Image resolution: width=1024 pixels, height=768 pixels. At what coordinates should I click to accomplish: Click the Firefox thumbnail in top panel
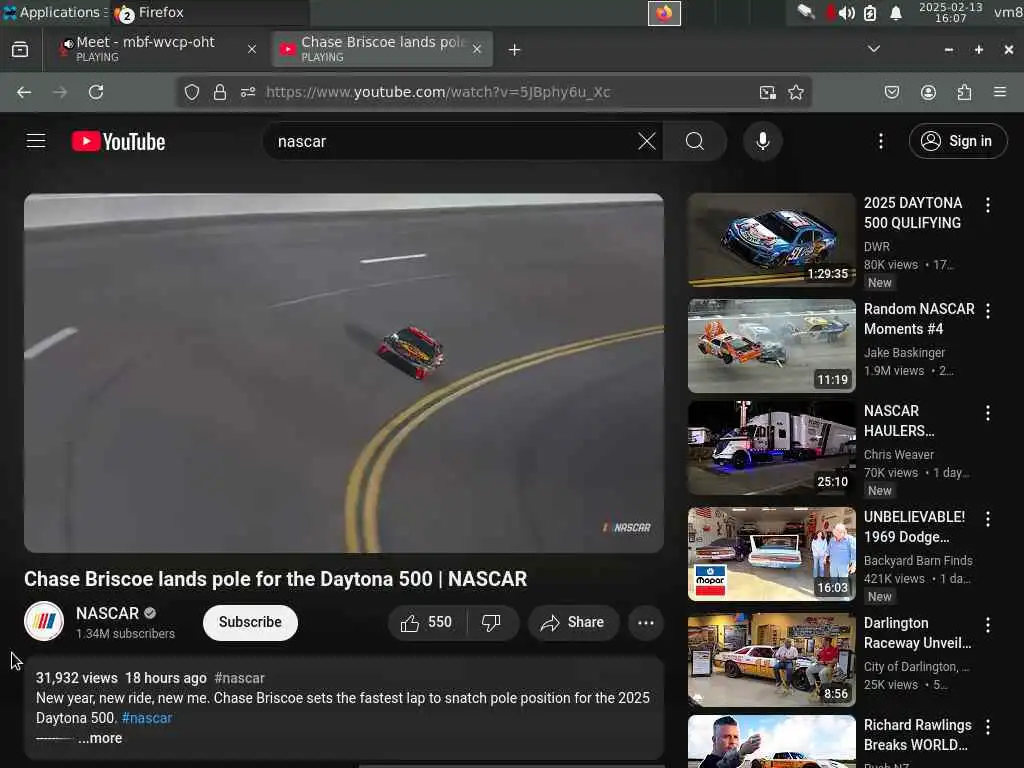664,13
